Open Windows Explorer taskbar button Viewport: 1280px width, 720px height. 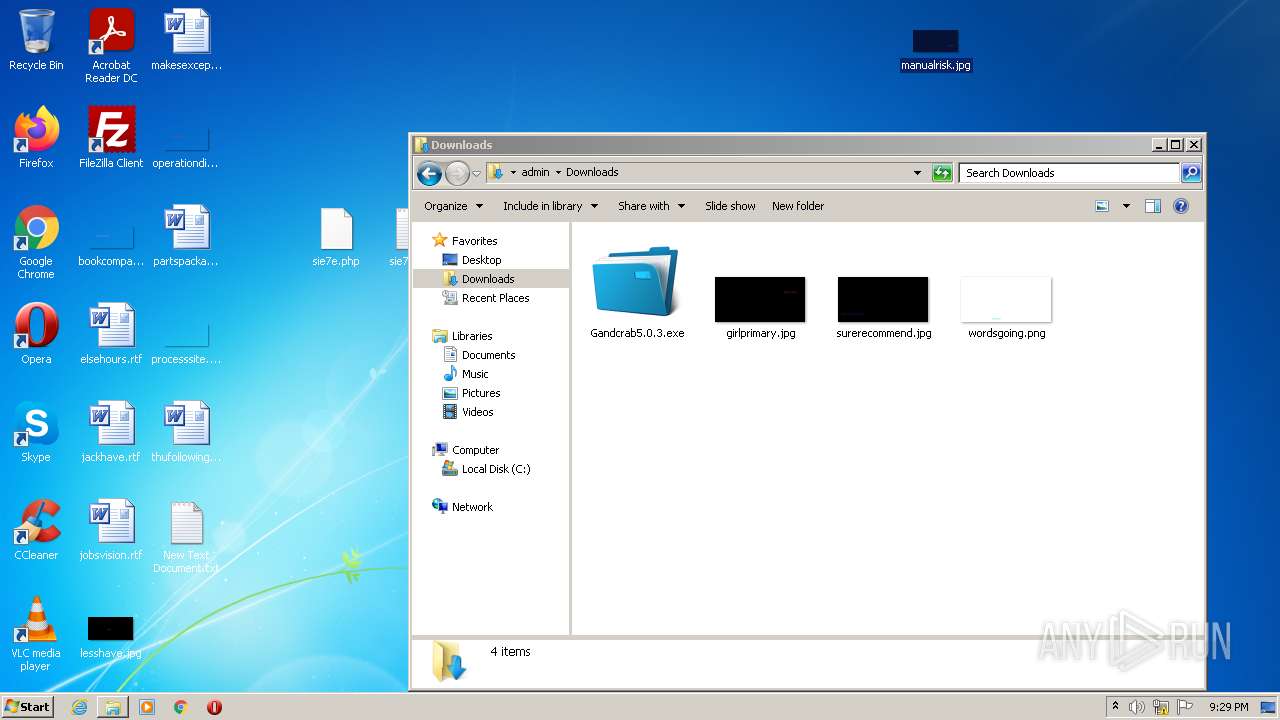pos(113,707)
